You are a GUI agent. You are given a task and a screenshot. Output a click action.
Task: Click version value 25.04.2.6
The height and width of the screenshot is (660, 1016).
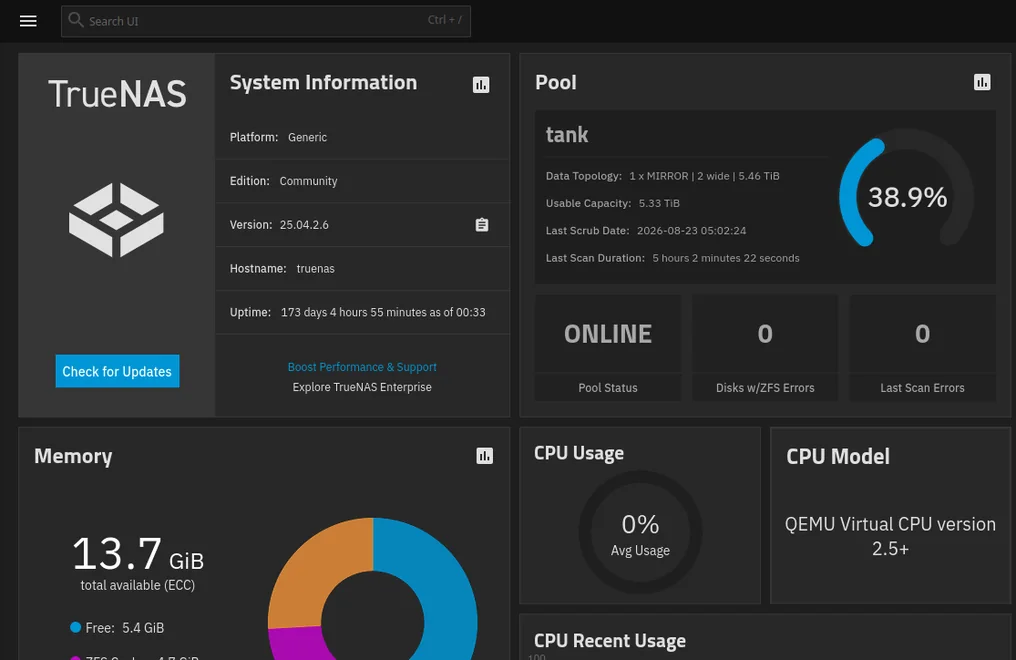tap(304, 225)
